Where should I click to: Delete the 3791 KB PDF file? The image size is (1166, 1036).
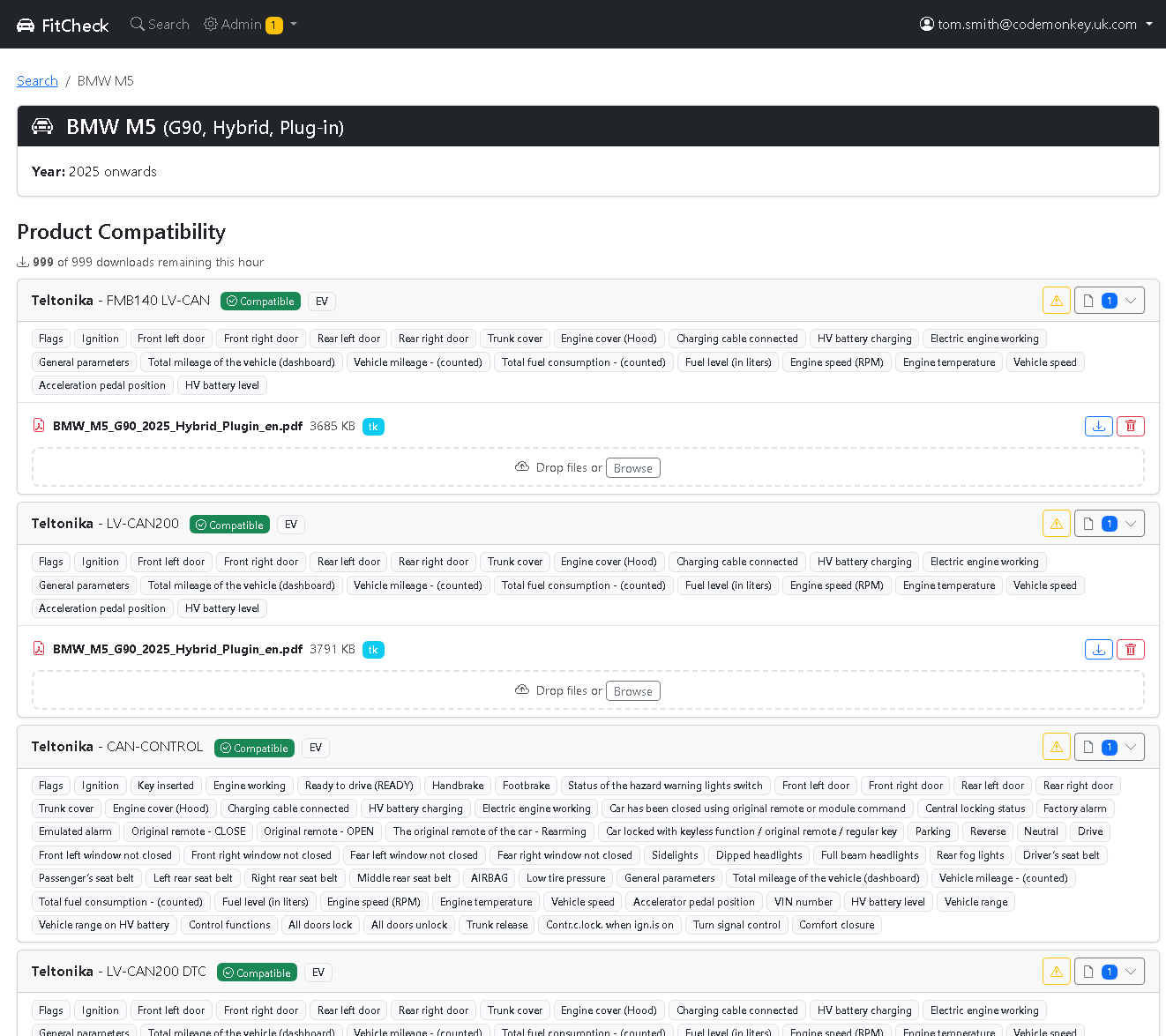pyautogui.click(x=1131, y=649)
